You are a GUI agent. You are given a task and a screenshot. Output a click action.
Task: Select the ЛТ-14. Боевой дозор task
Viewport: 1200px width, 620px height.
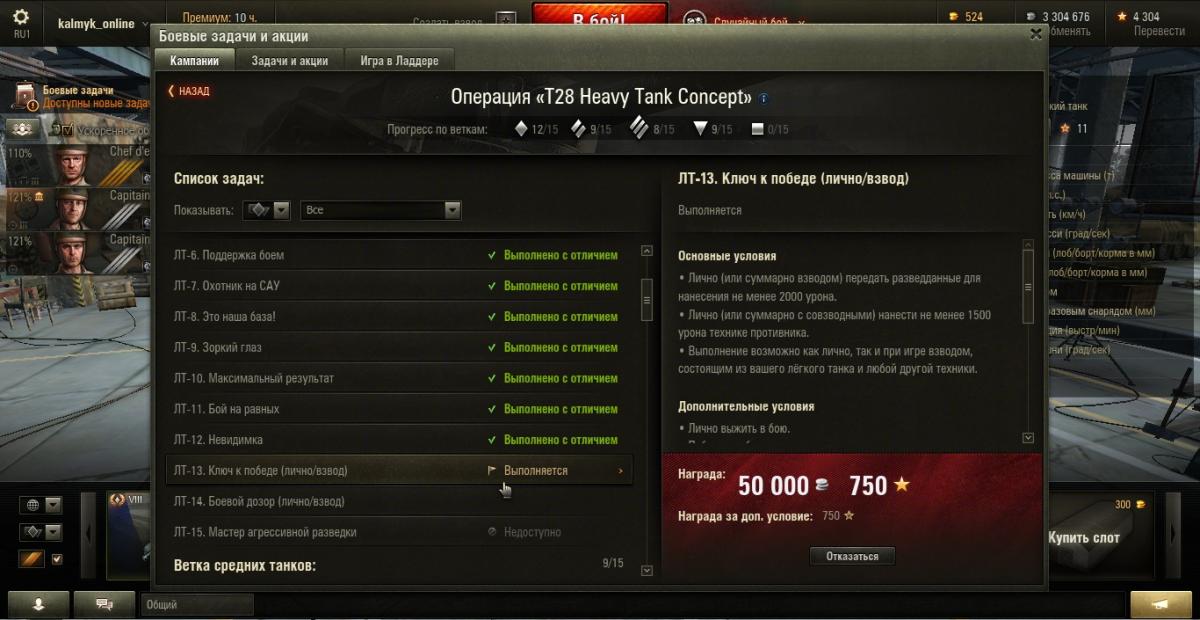tap(399, 501)
